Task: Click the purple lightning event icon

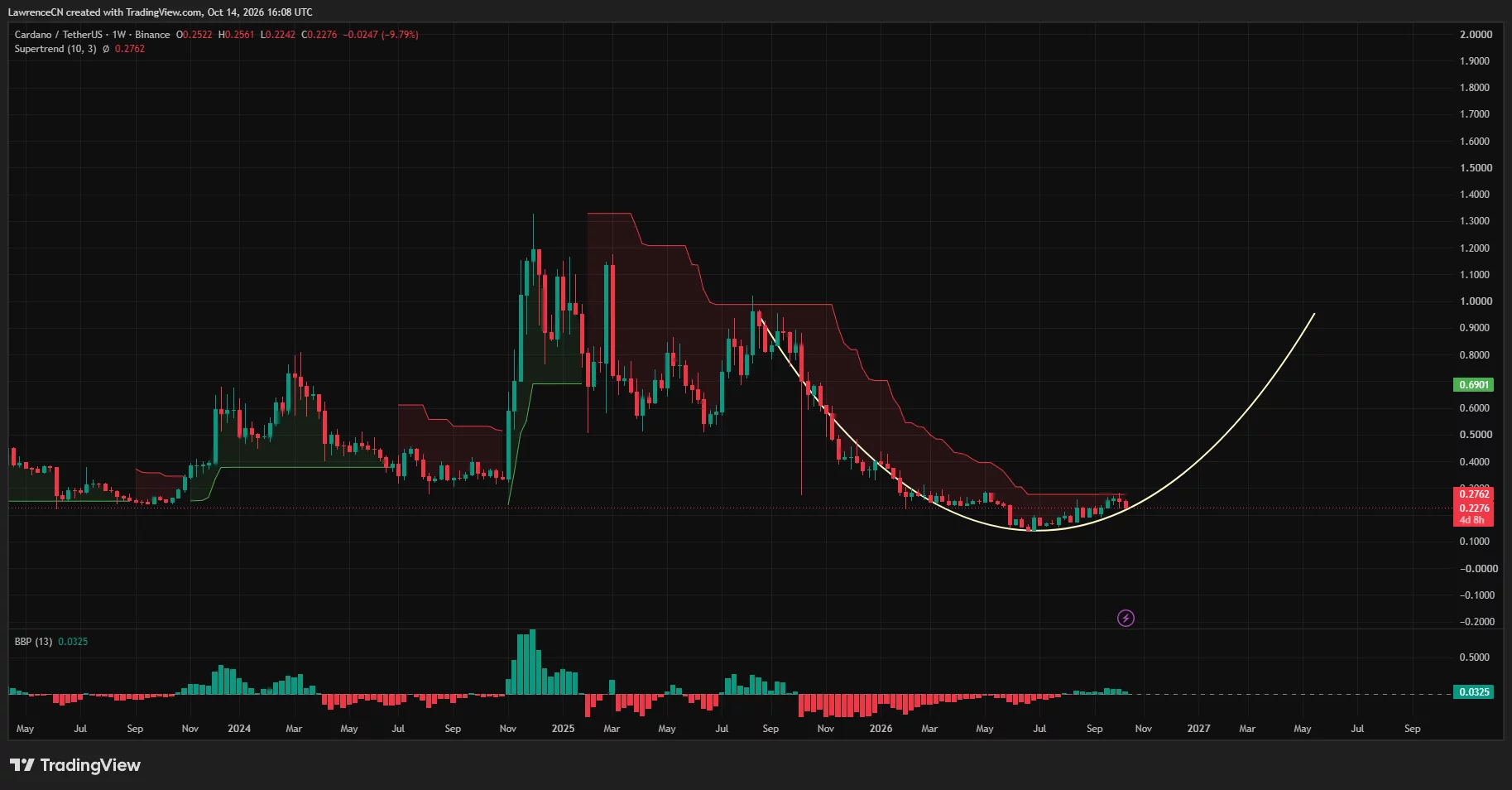Action: (x=1126, y=618)
